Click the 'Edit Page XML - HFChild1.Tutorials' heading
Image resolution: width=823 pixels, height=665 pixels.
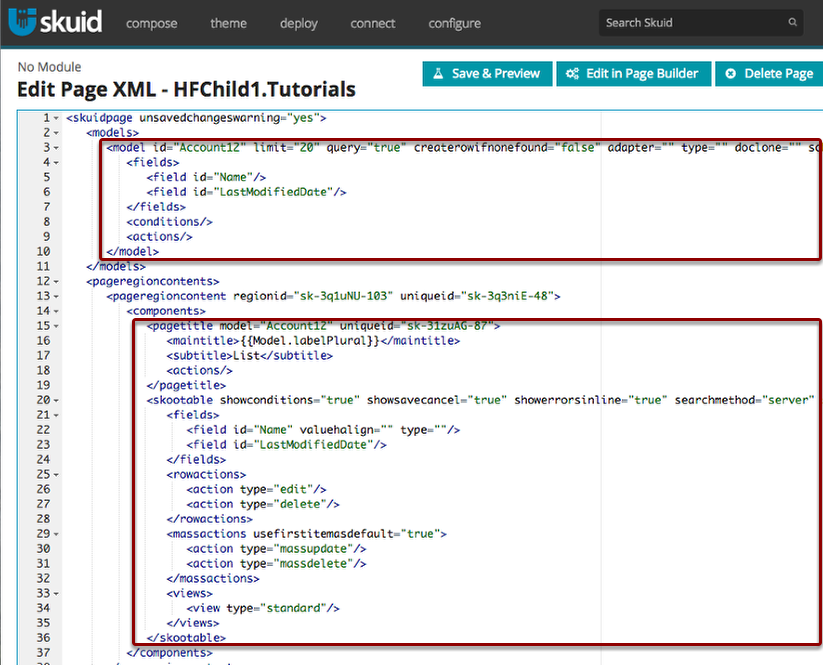[186, 89]
